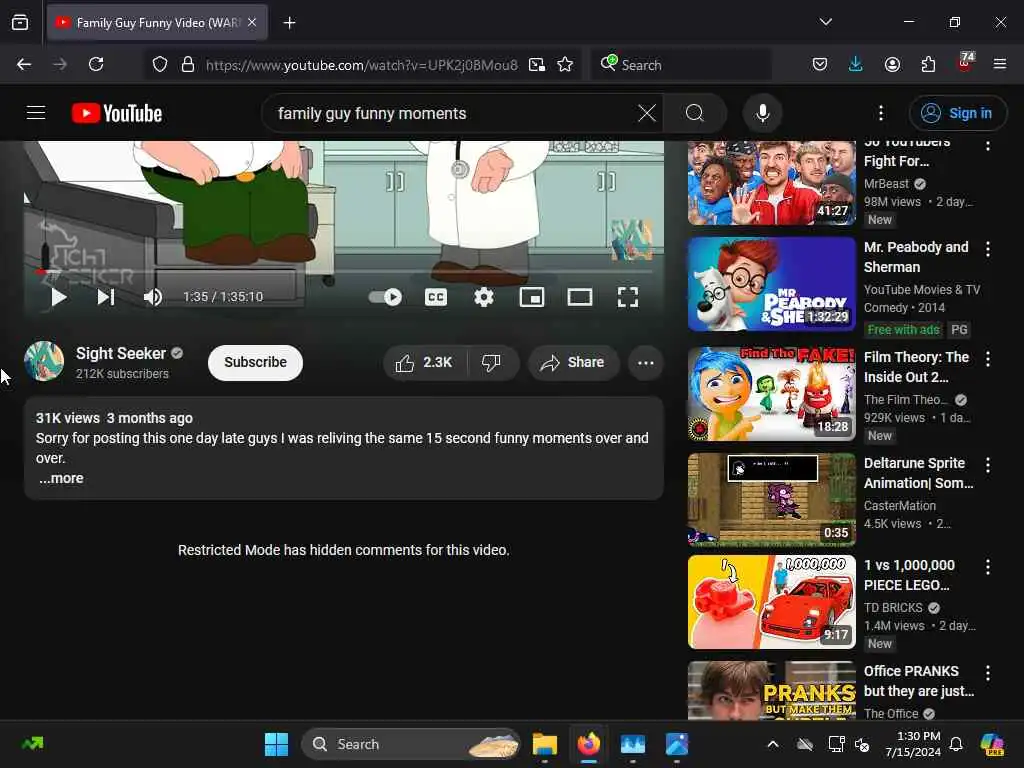Open the Mr. Peabody and Sherman thumbnail

[x=771, y=284]
